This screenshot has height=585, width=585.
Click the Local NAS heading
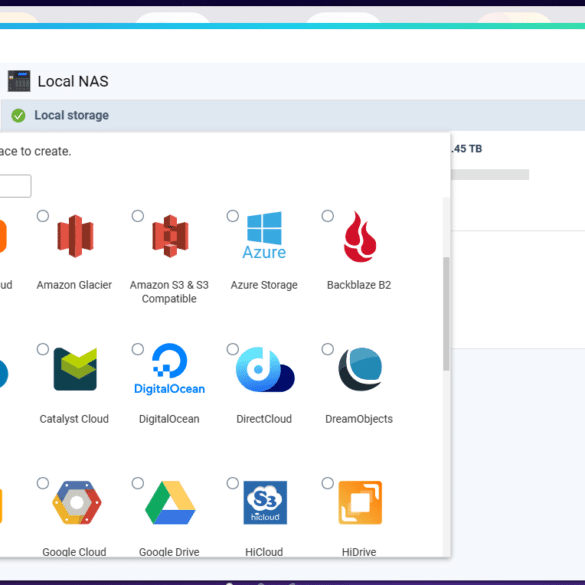click(x=73, y=81)
